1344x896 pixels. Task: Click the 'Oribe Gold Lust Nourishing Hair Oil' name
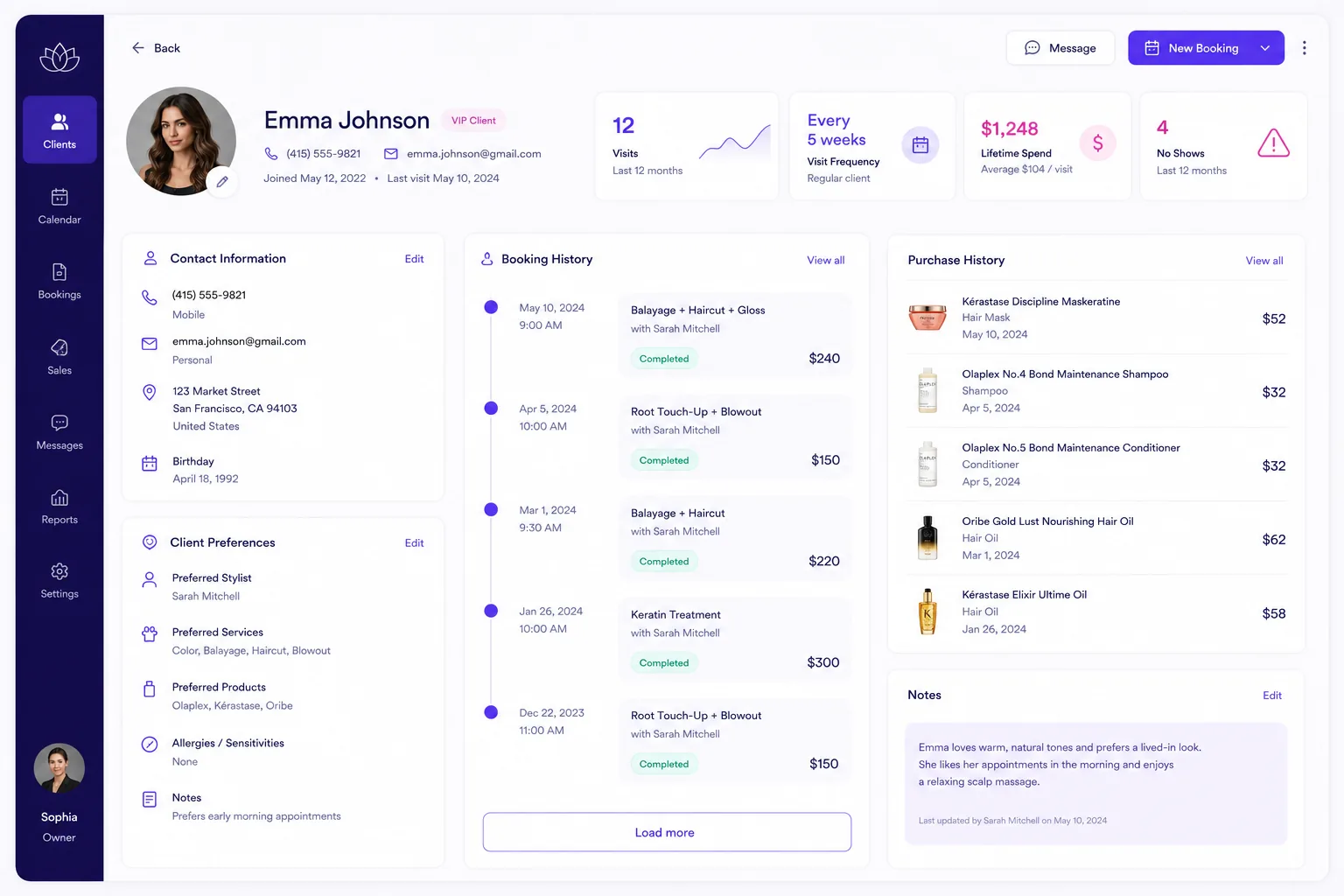pyautogui.click(x=1047, y=521)
